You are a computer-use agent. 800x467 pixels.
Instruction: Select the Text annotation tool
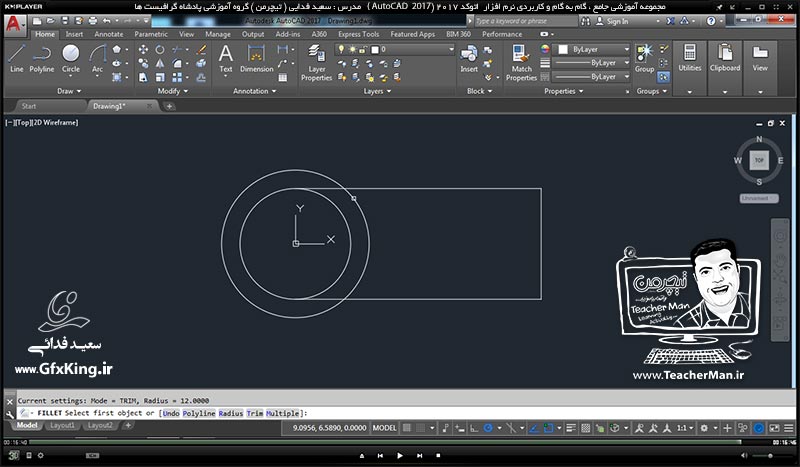click(x=226, y=58)
